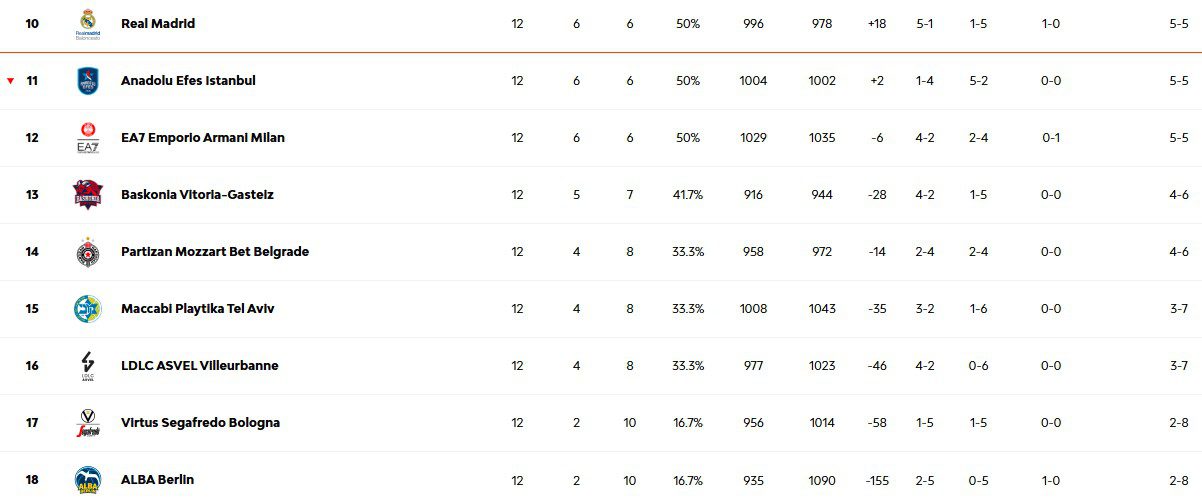Go to EA7 Emporio Armani Milan page
Image resolution: width=1202 pixels, height=498 pixels.
coord(202,137)
